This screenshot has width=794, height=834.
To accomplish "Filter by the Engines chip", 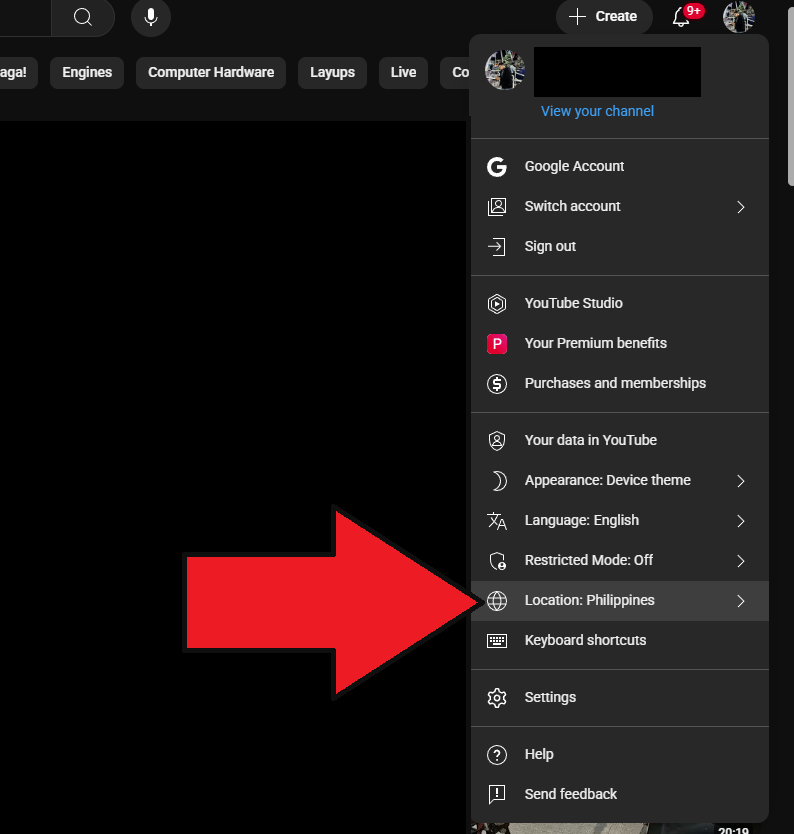I will tap(87, 73).
